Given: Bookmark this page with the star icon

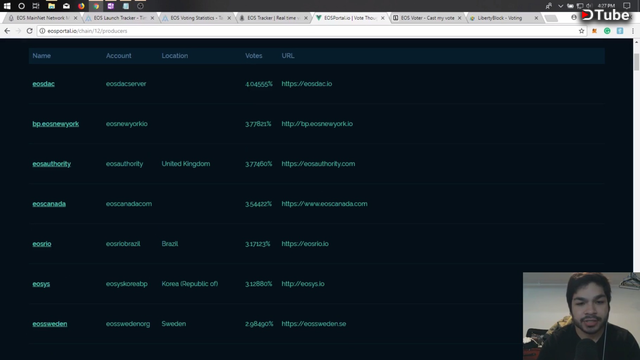Looking at the screenshot, I should pos(582,31).
